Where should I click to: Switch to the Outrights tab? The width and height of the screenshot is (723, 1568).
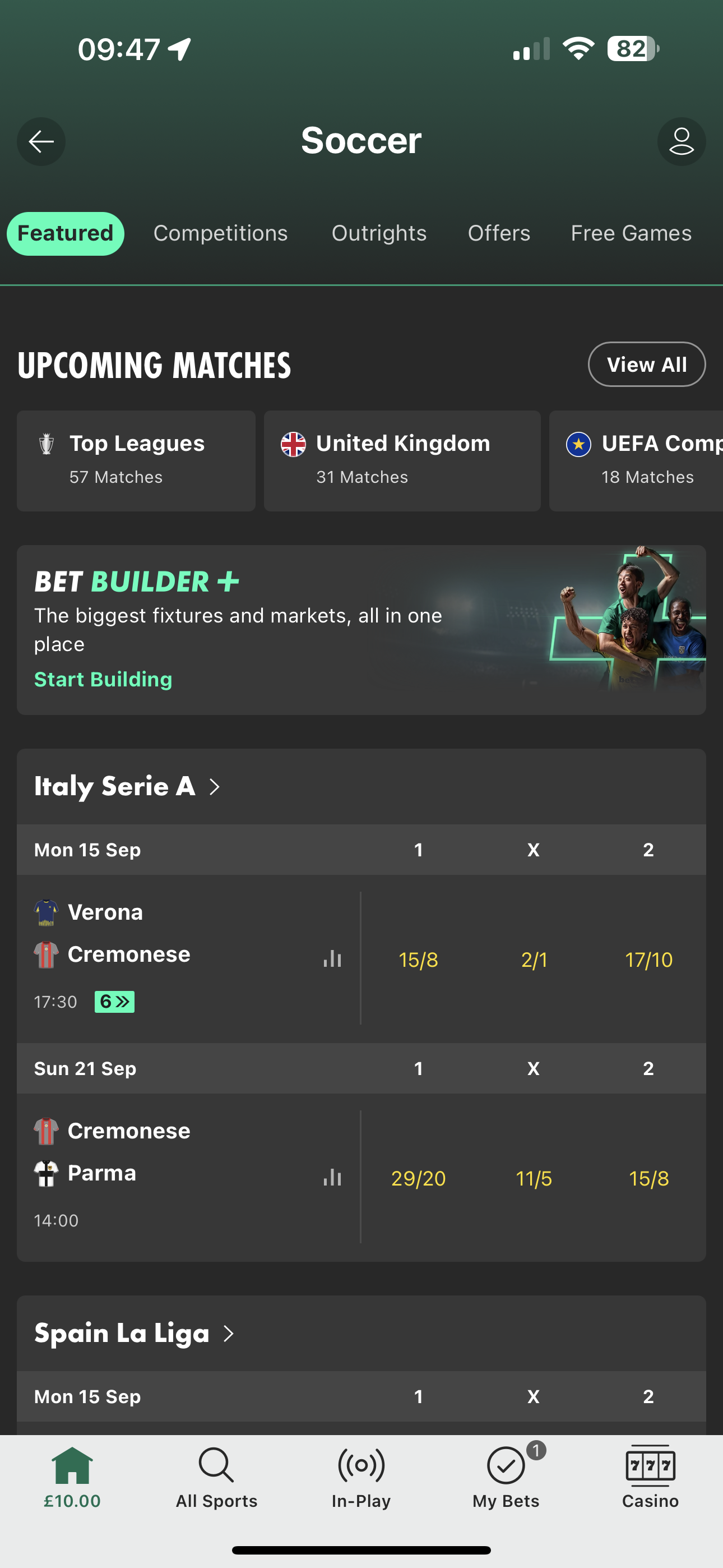[x=378, y=233]
